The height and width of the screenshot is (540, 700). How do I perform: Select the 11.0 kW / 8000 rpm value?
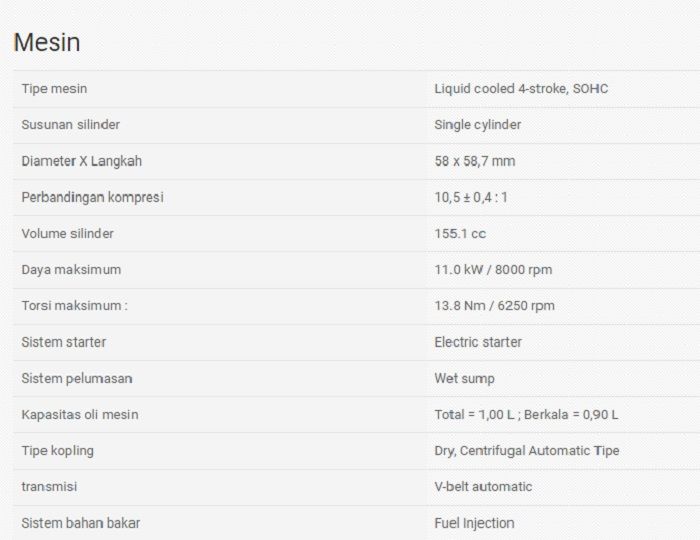pos(493,269)
